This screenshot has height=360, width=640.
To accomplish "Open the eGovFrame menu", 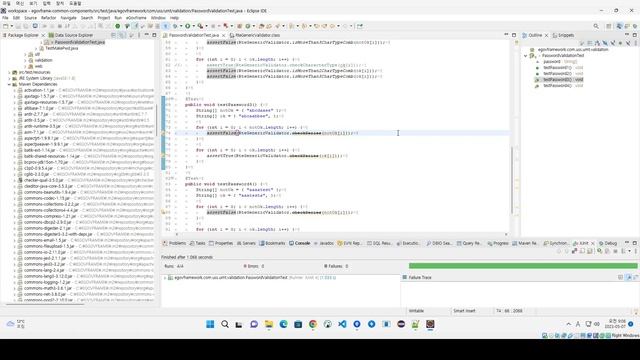I will pos(136,18).
